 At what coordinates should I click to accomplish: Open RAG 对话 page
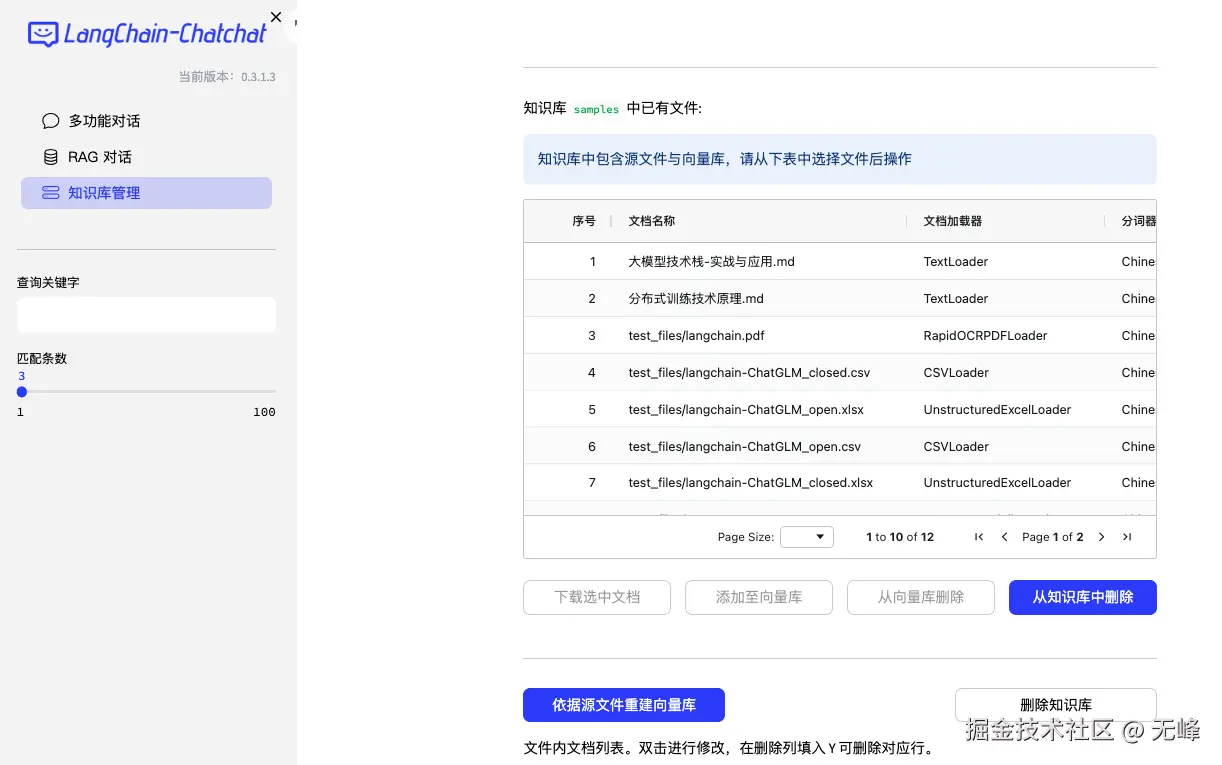(146, 157)
